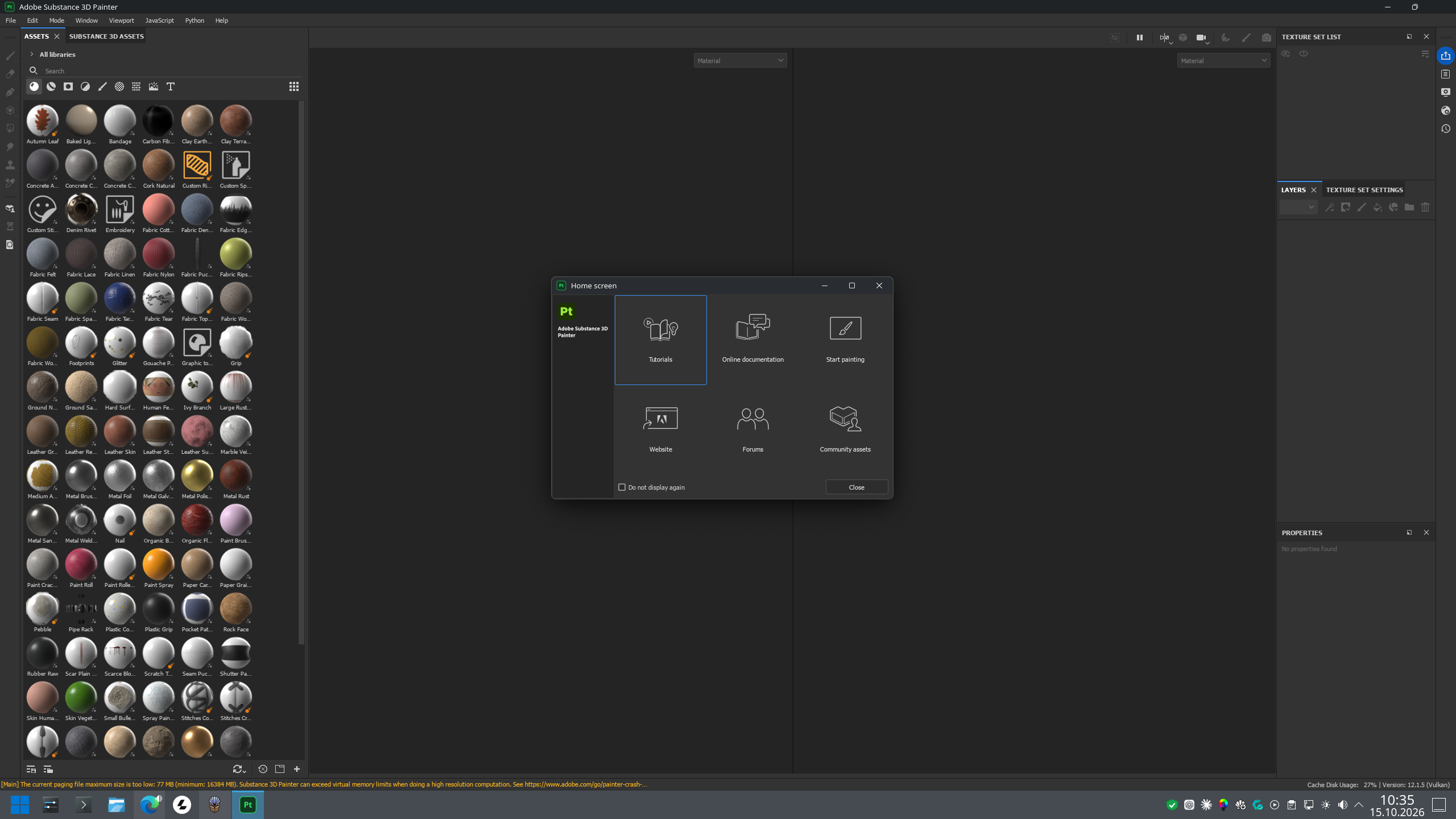This screenshot has width=1456, height=819.
Task: Open the History clock icon in right sidebar
Action: click(1446, 129)
